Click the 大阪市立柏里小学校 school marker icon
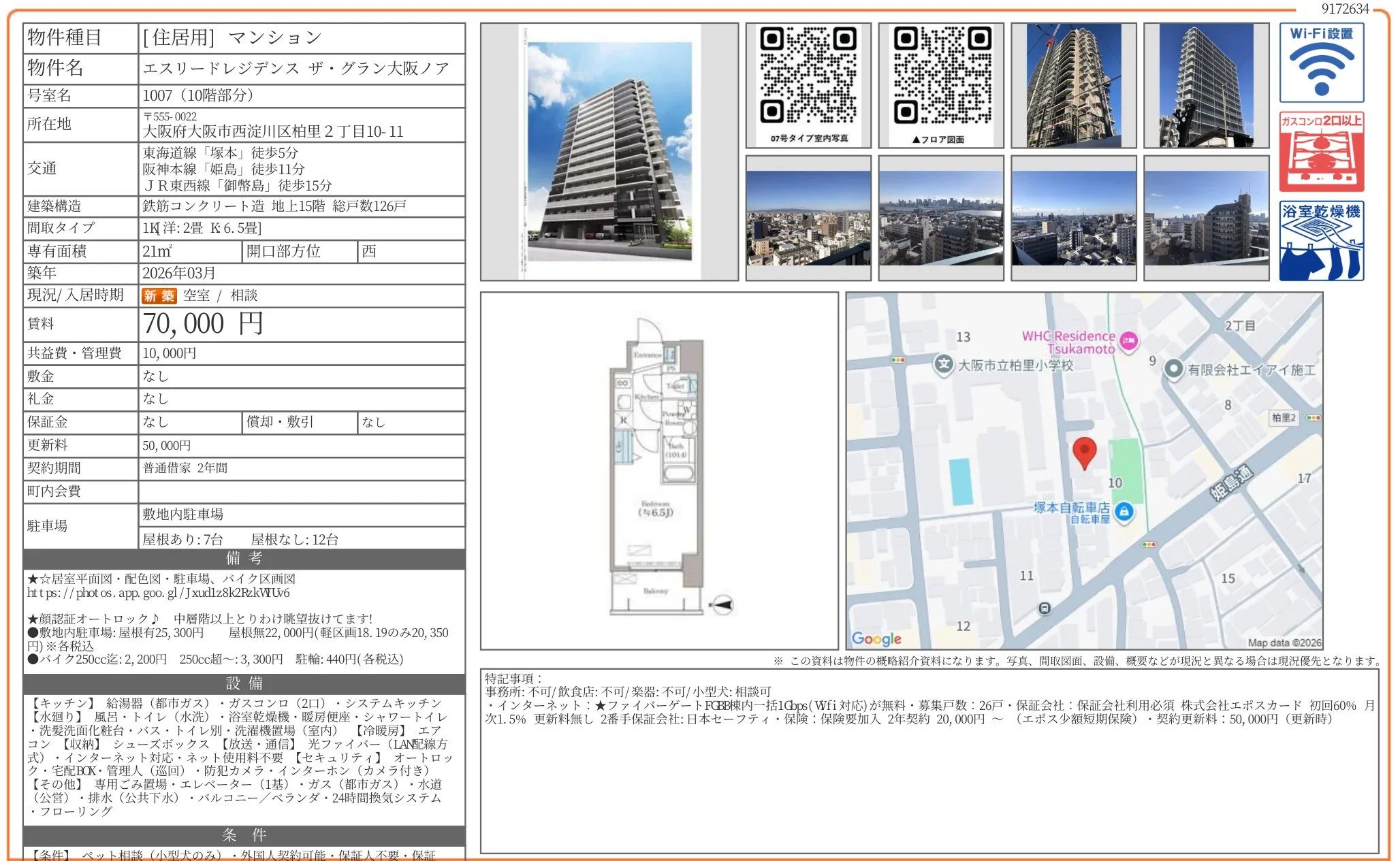The width and height of the screenshot is (1400, 861). tap(943, 364)
